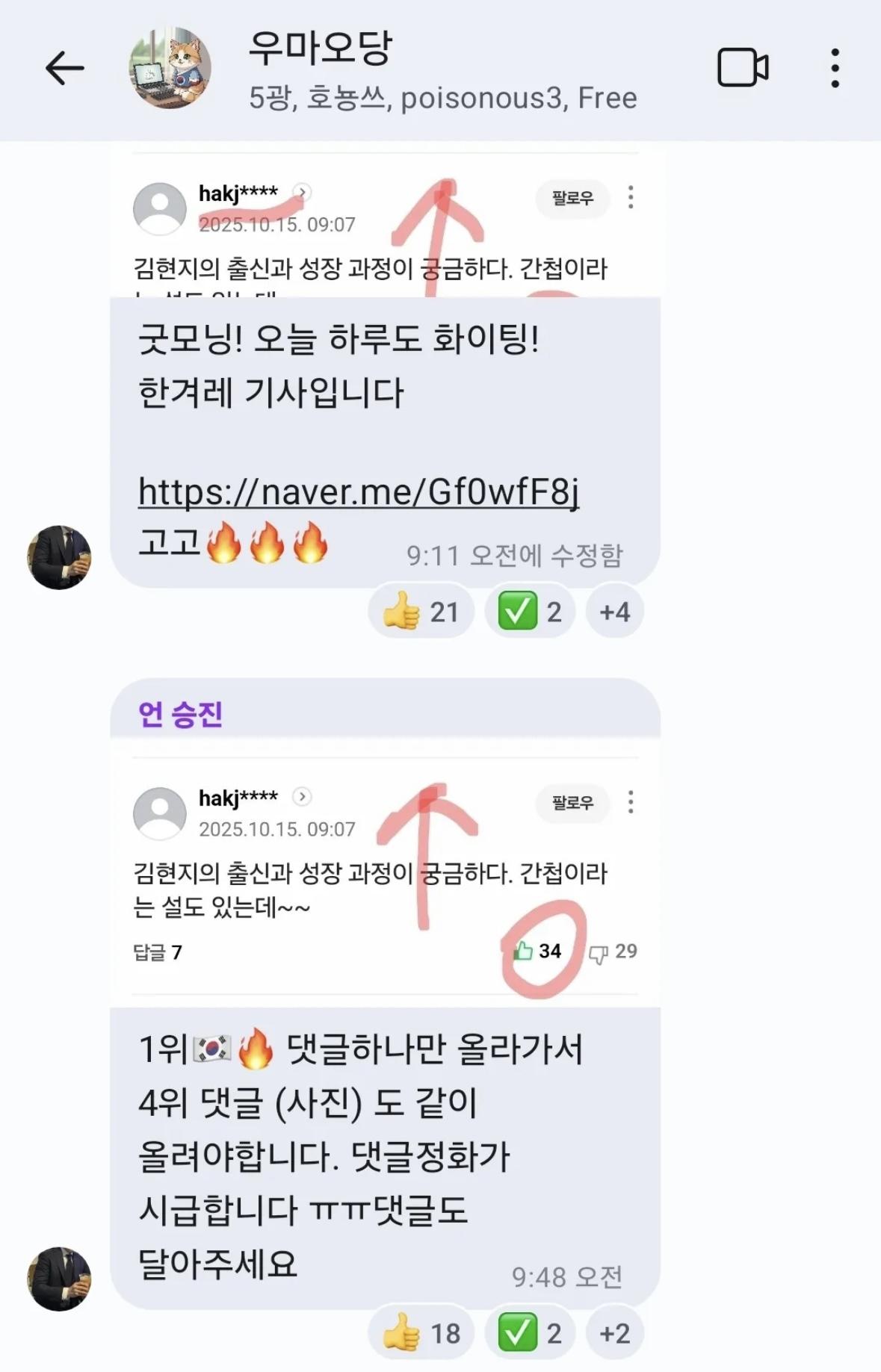
Task: Click 팔로우 button in the top comment preview
Action: pyautogui.click(x=572, y=198)
